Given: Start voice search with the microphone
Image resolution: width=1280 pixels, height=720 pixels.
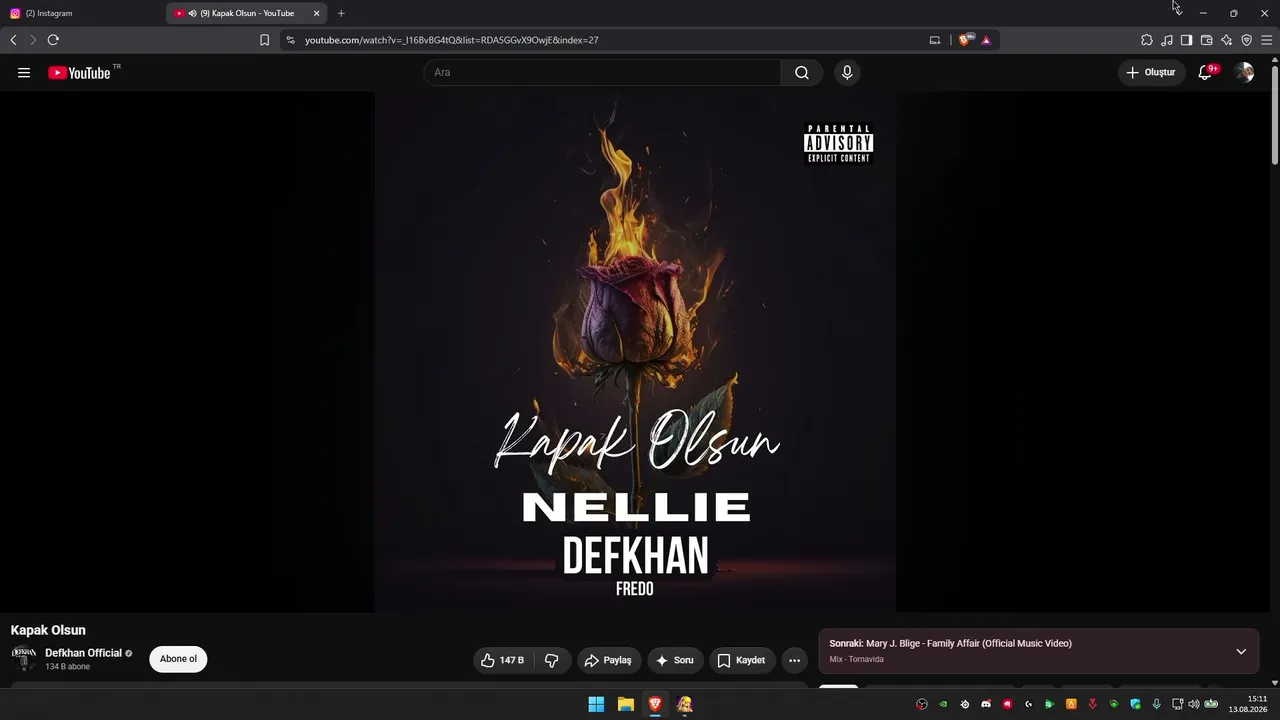Looking at the screenshot, I should coord(847,73).
